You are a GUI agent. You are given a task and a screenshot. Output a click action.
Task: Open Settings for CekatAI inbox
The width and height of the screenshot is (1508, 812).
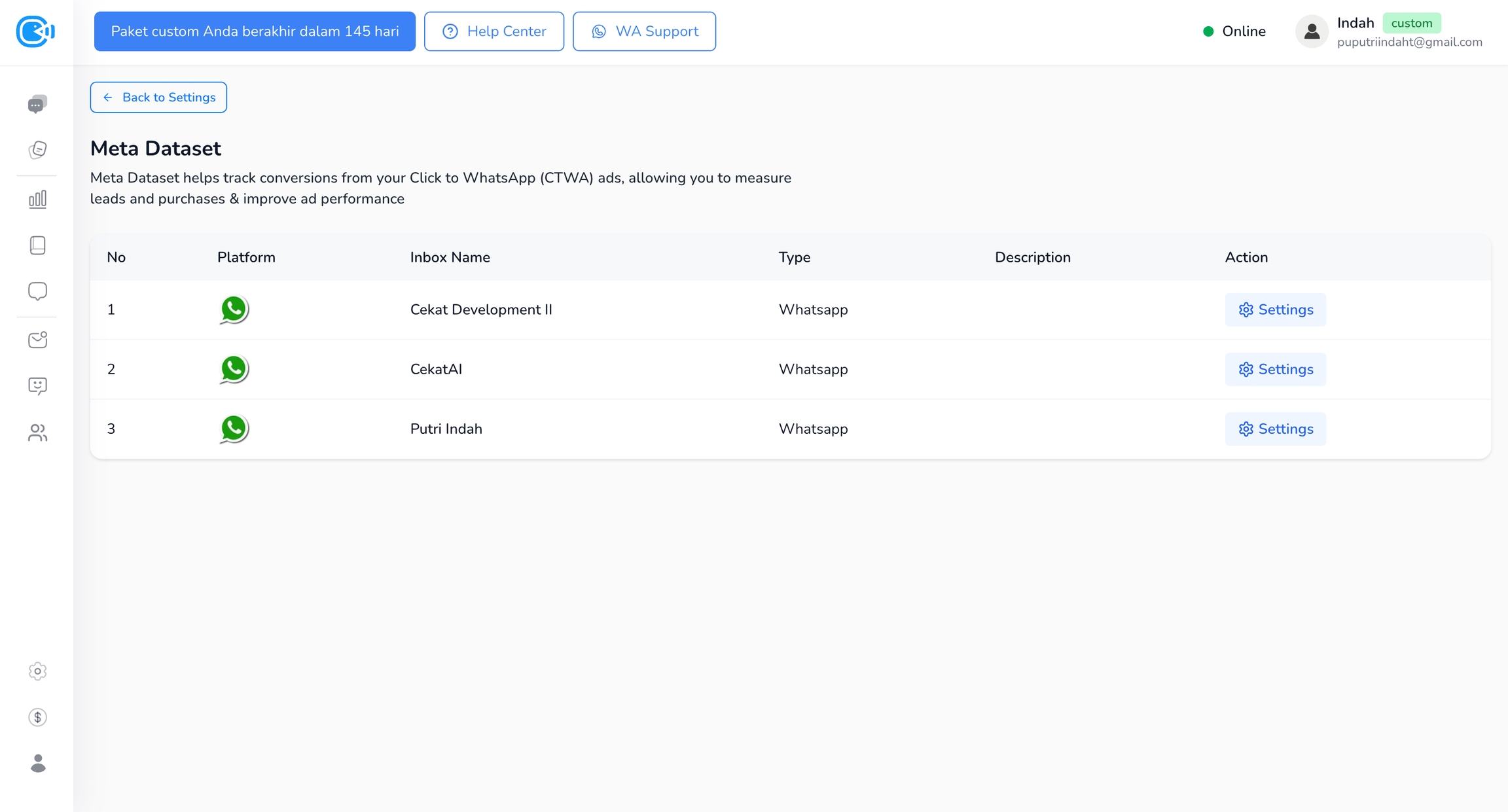tap(1275, 369)
